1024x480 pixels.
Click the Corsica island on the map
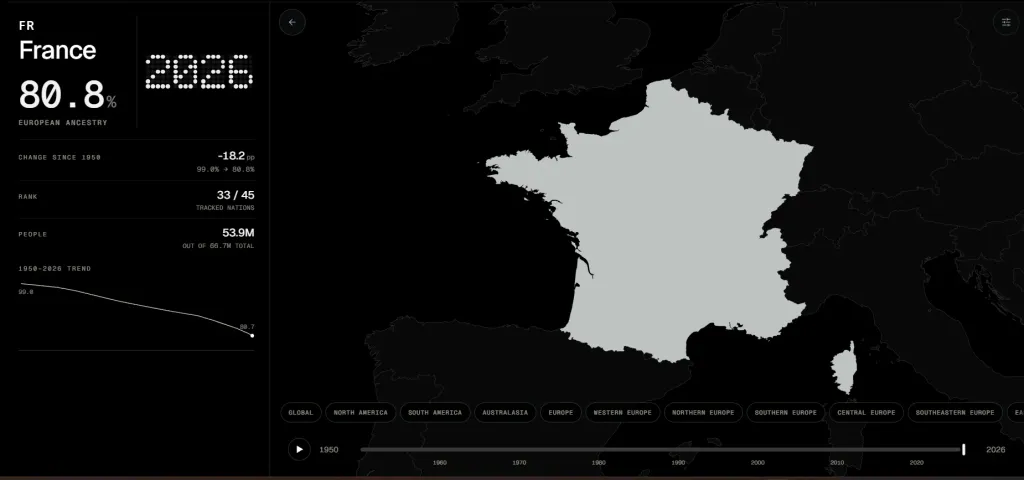(x=843, y=370)
